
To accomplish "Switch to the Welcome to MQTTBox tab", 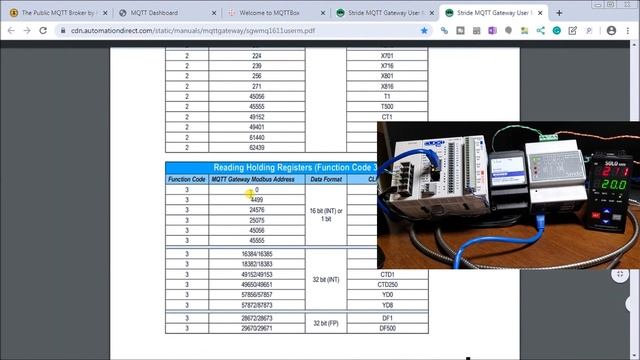I will (x=276, y=13).
